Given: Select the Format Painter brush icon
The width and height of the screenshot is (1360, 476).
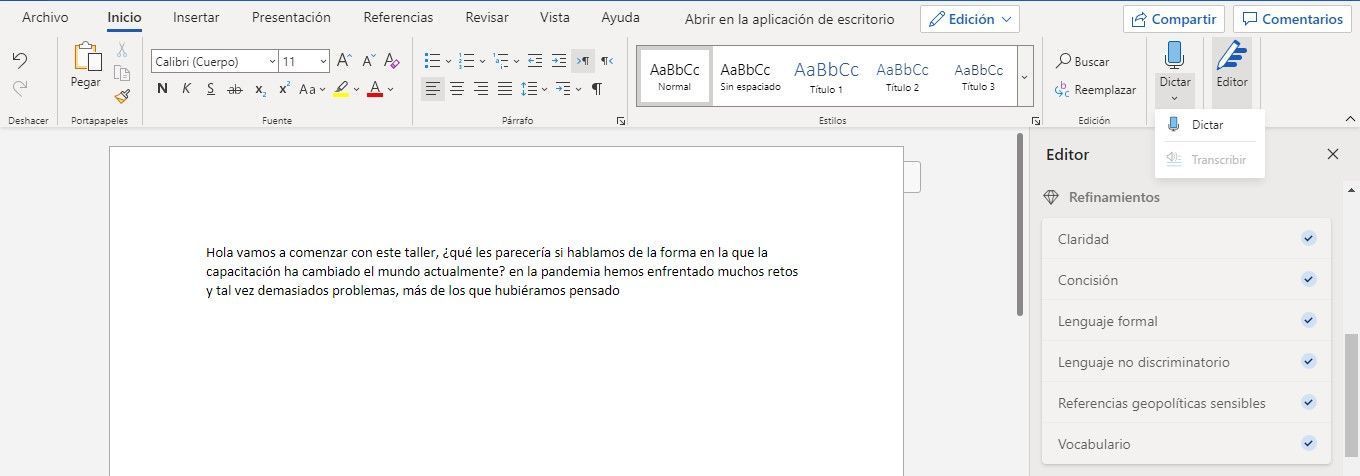Looking at the screenshot, I should click(x=122, y=96).
